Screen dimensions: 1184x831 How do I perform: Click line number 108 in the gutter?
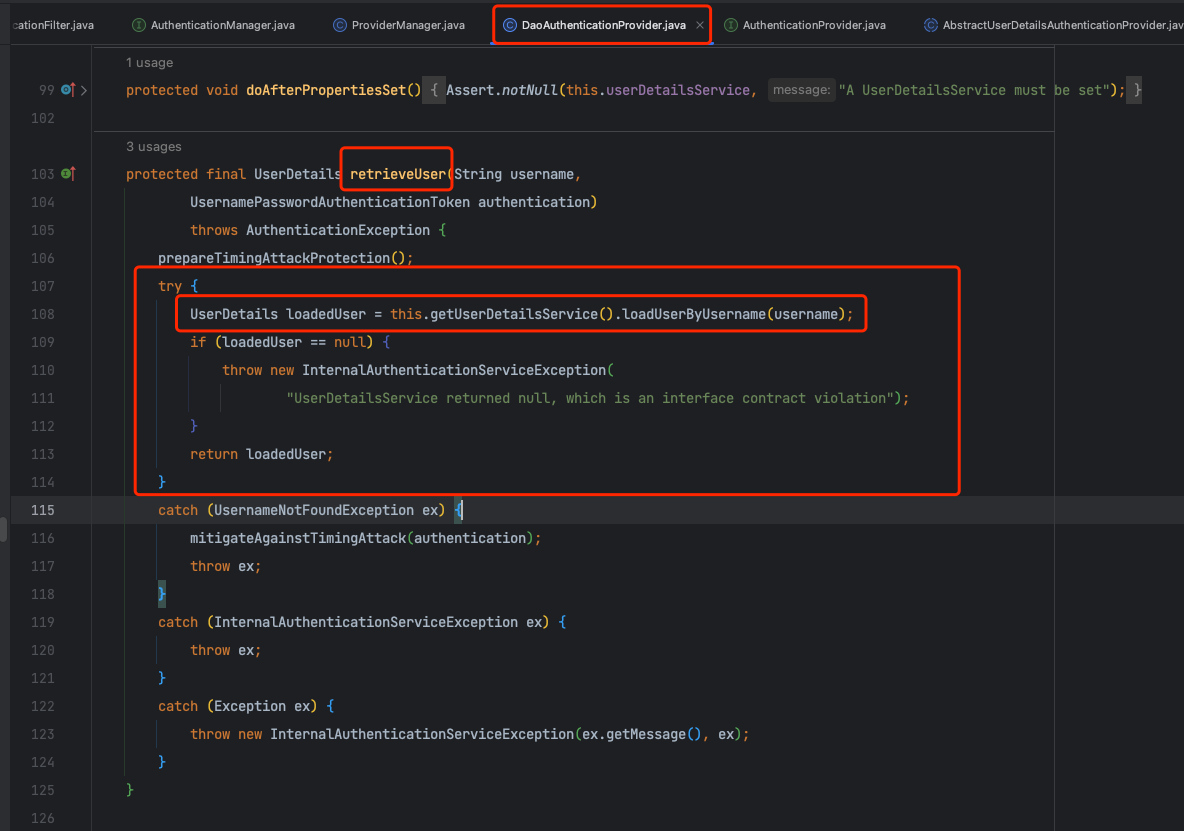click(42, 314)
